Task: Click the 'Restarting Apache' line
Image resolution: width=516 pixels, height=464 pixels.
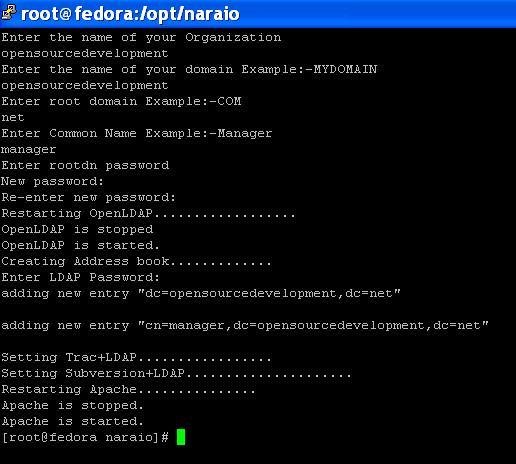Action: (x=128, y=389)
